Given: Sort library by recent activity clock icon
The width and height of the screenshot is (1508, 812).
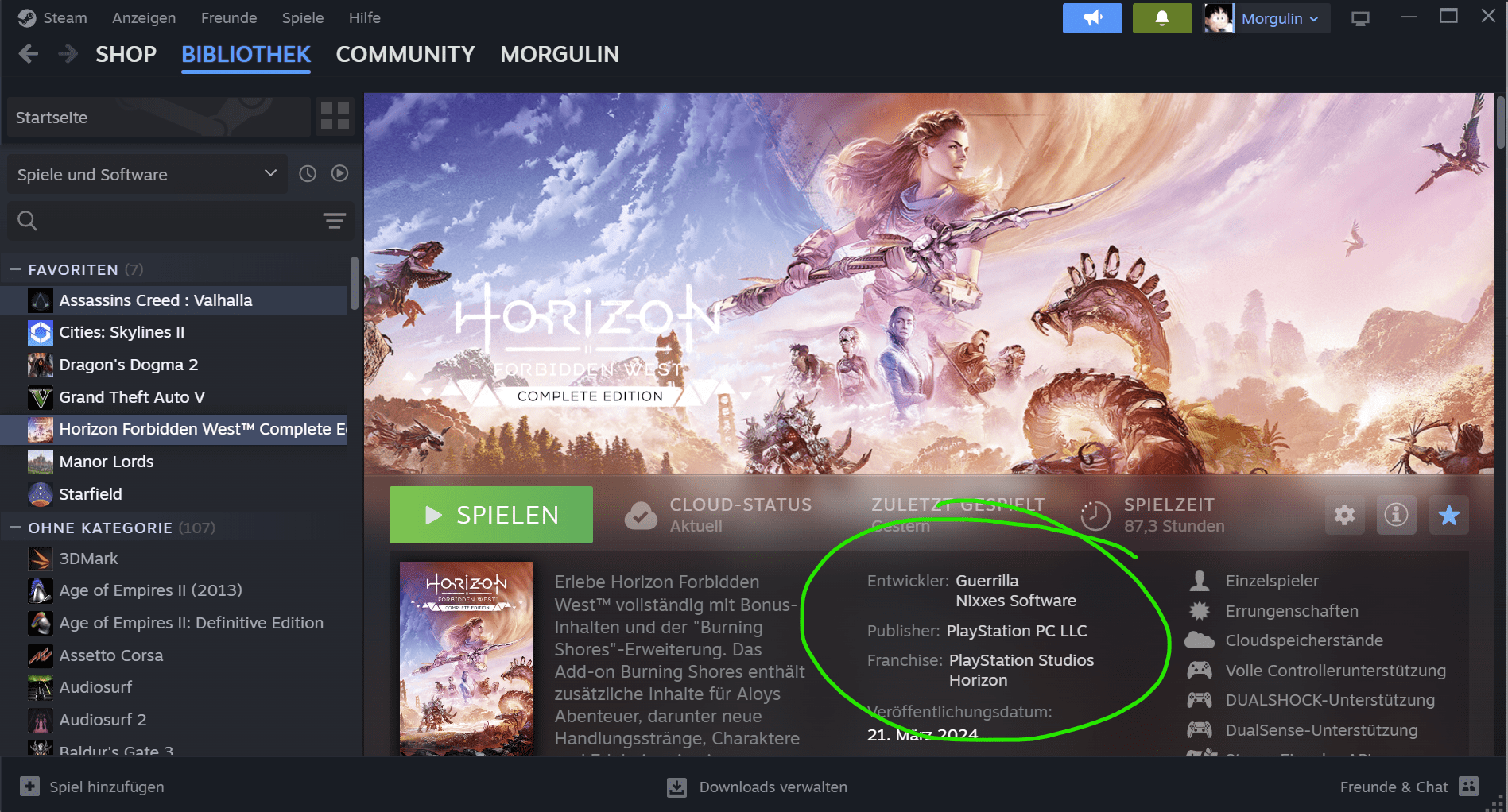Looking at the screenshot, I should pyautogui.click(x=308, y=174).
